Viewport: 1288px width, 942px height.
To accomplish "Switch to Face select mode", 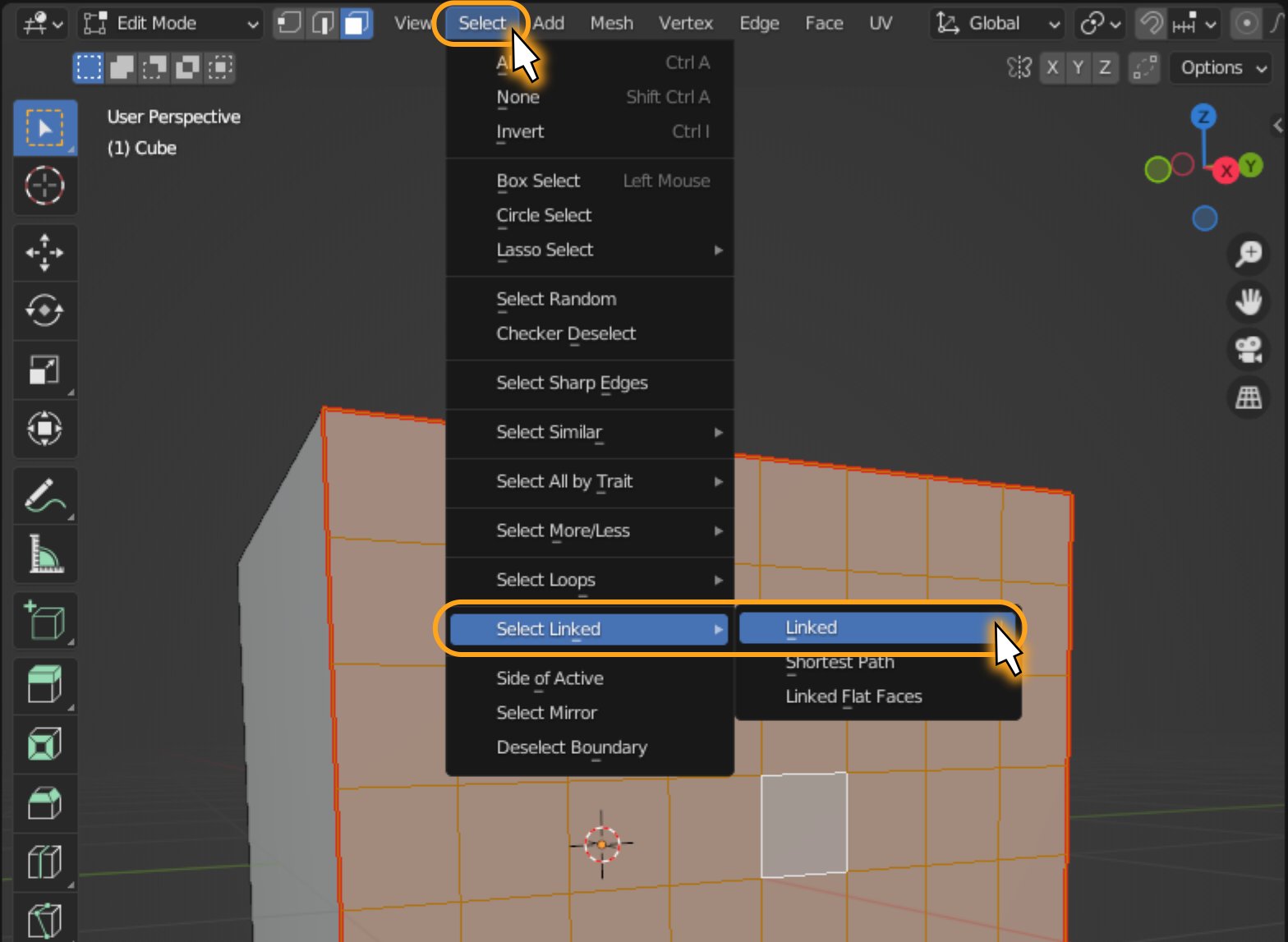I will click(x=356, y=24).
